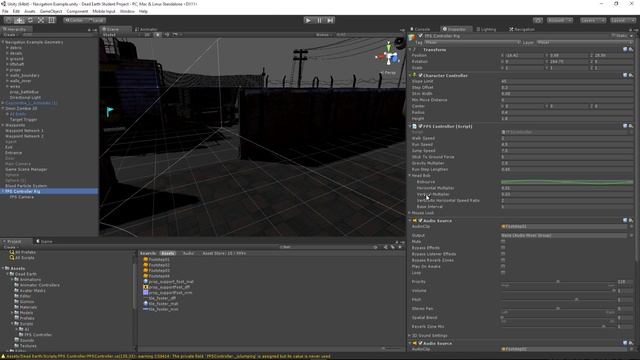640x360 pixels.
Task: Click the Step frame button
Action: coord(330,20)
